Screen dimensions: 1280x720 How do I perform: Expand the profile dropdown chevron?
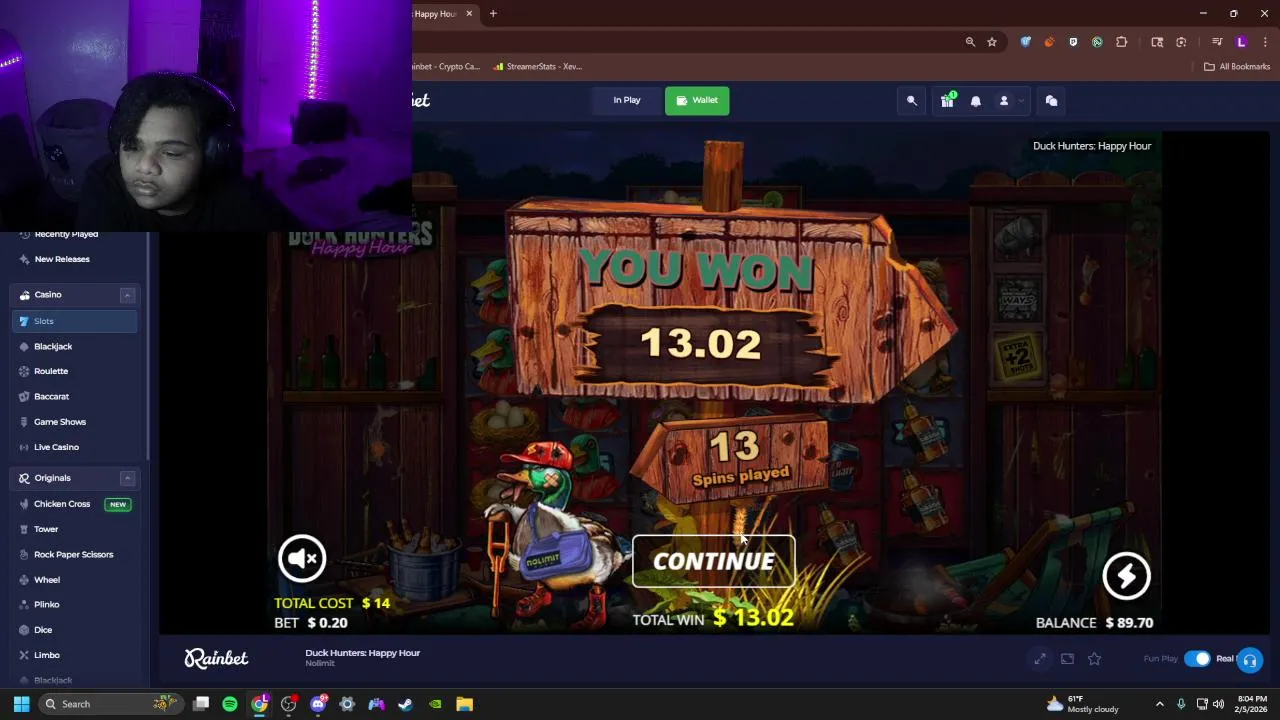1021,101
